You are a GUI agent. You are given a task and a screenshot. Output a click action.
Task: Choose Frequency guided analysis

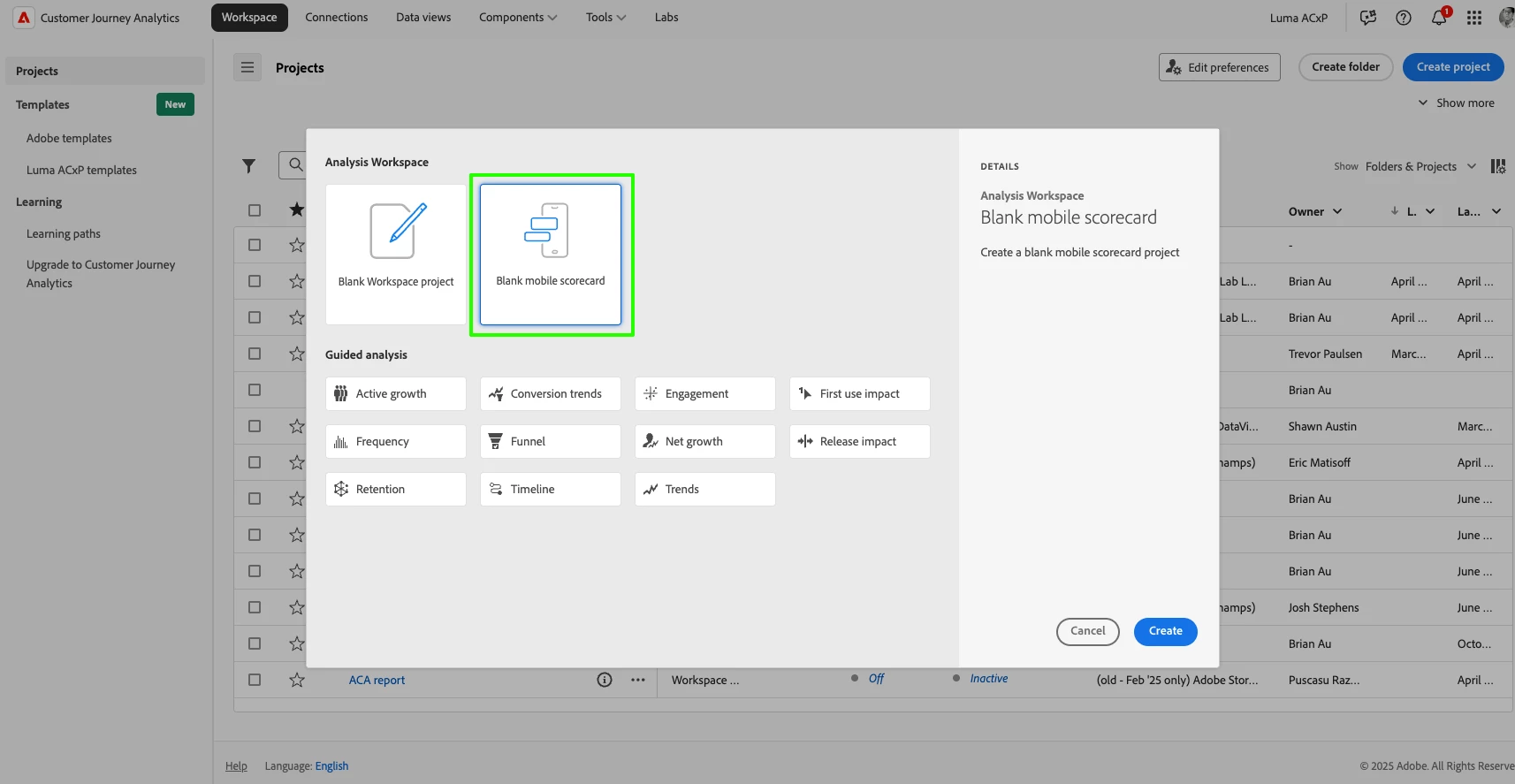click(x=396, y=442)
